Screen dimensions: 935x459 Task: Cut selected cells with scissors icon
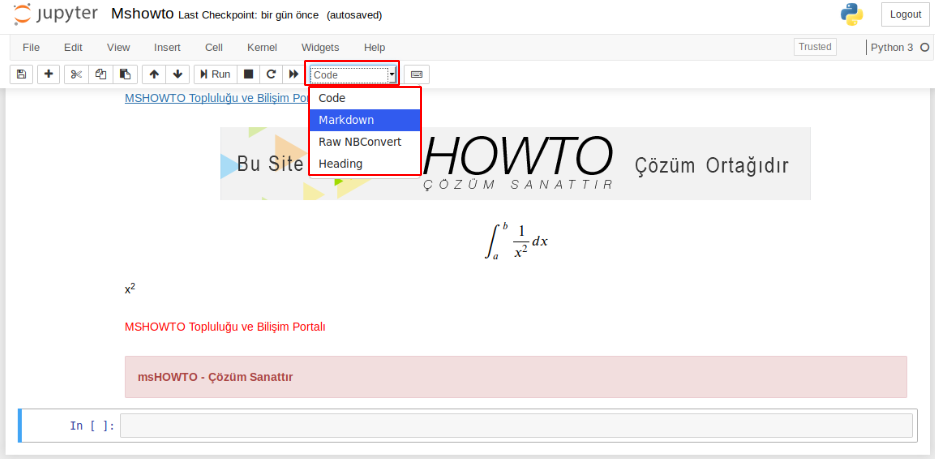tap(76, 75)
